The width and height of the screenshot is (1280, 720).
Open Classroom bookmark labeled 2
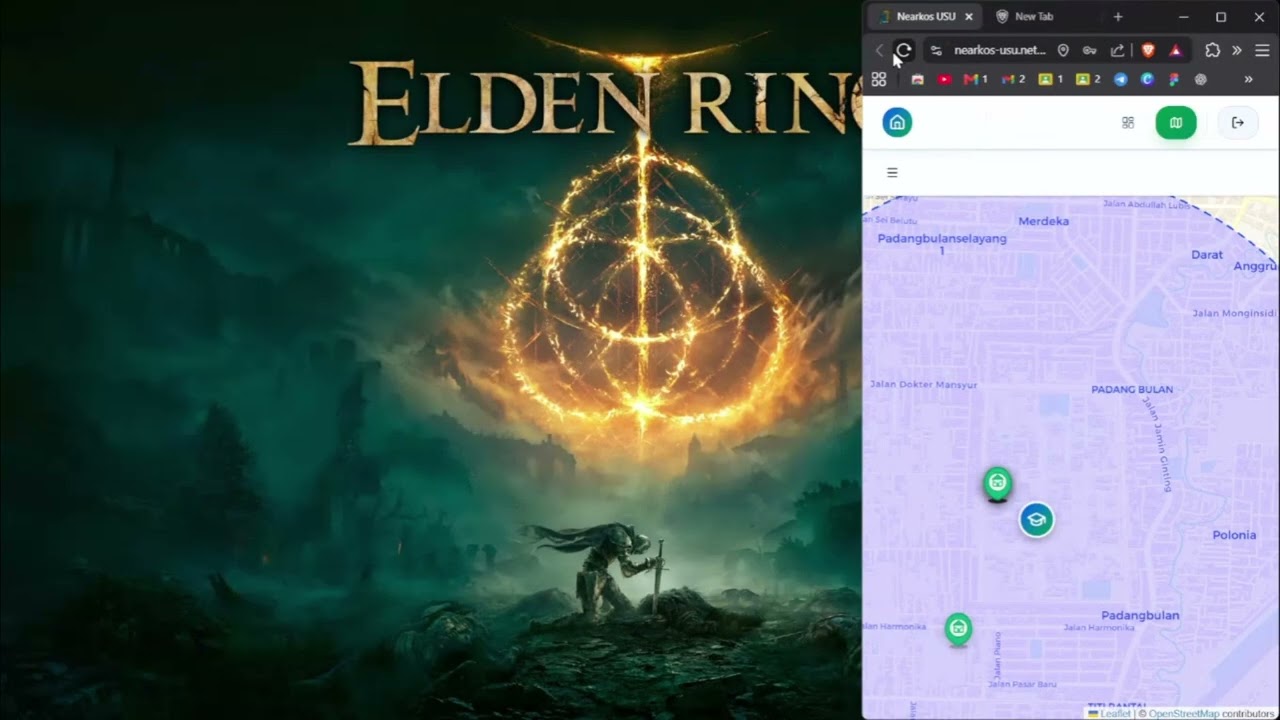point(1088,79)
